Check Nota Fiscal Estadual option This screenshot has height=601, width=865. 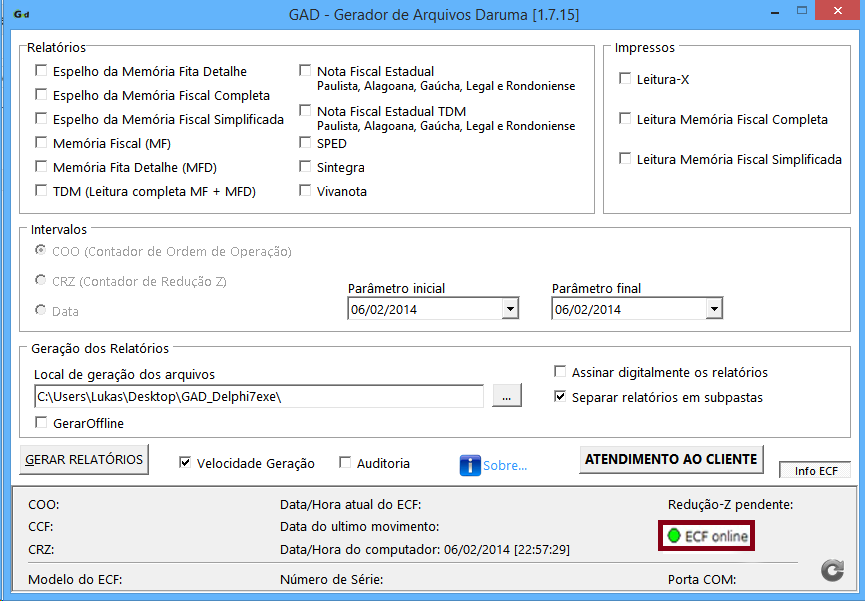pos(305,71)
